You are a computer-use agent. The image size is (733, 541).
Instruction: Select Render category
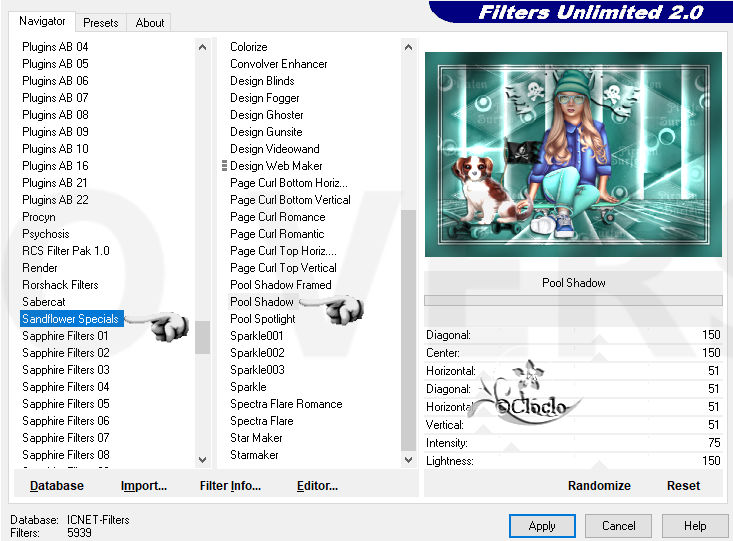pos(40,268)
